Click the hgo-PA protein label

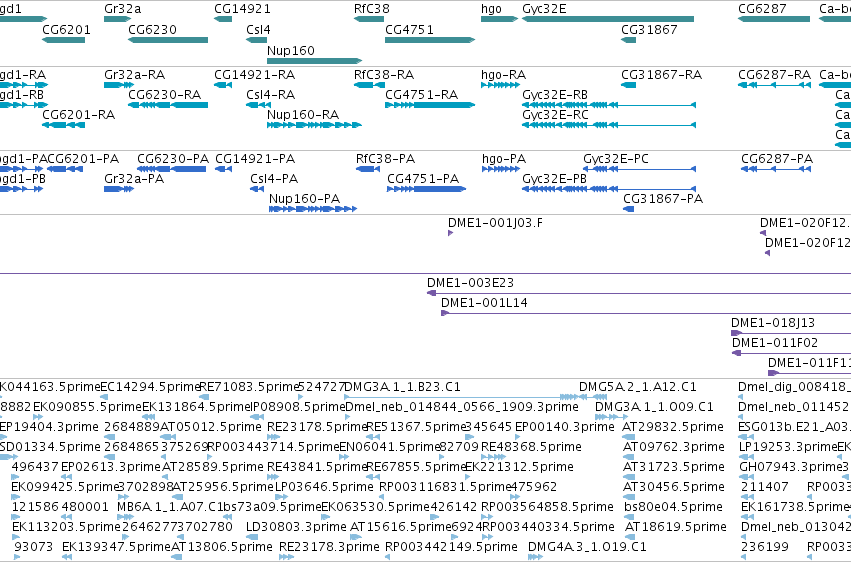click(x=504, y=158)
